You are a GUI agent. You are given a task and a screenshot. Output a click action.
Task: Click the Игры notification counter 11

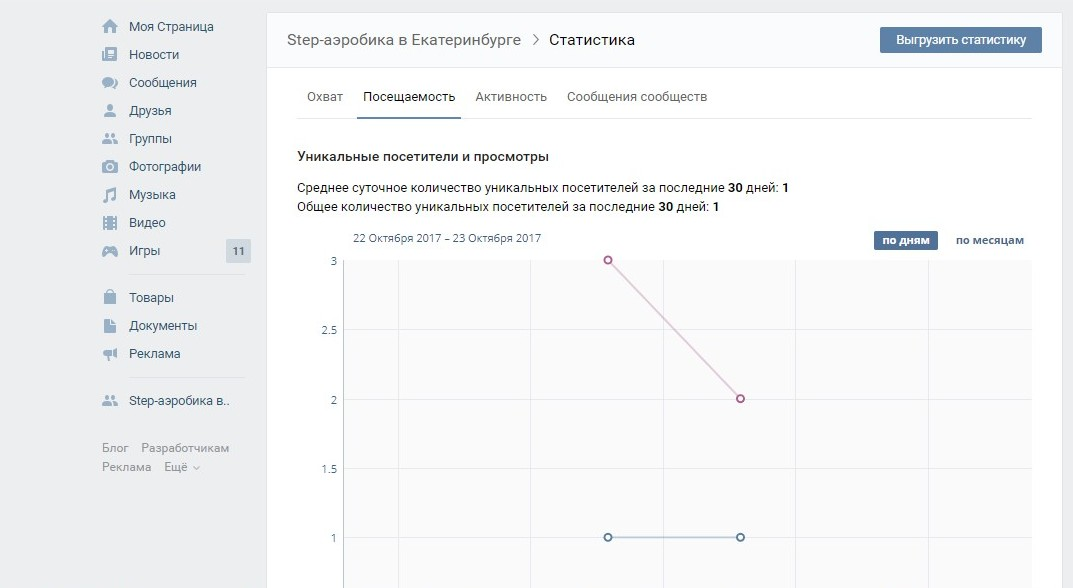click(x=238, y=251)
